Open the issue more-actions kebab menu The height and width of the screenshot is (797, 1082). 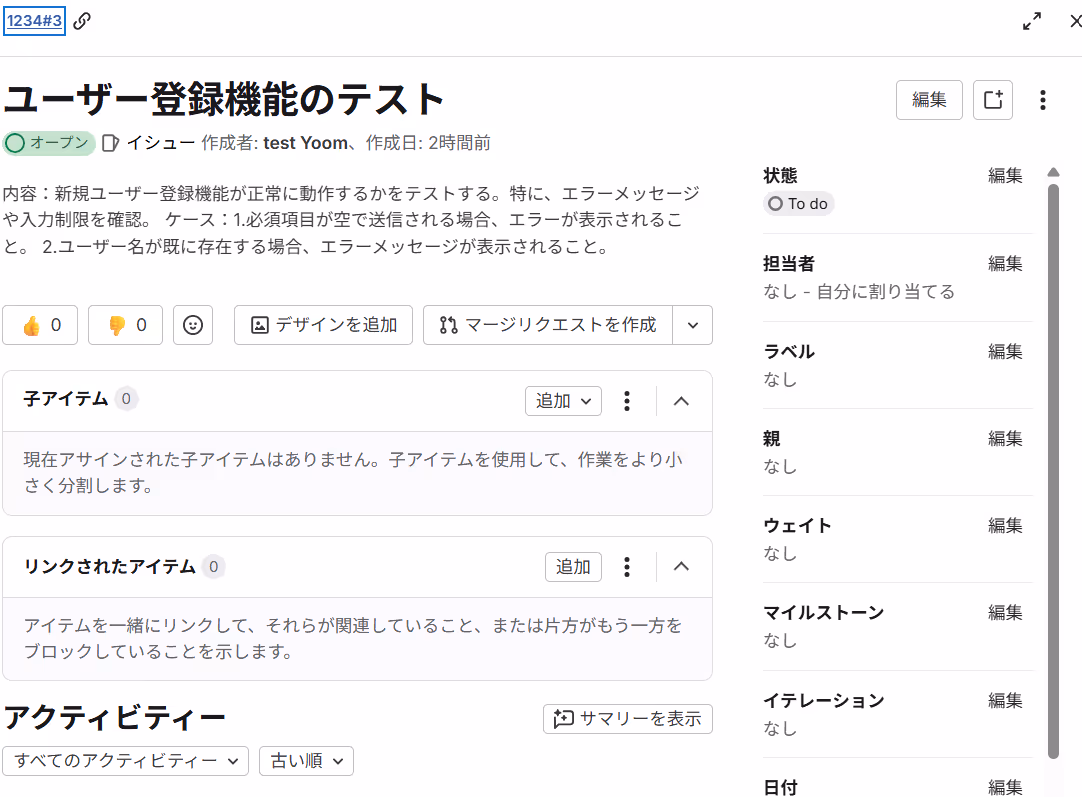(1043, 100)
